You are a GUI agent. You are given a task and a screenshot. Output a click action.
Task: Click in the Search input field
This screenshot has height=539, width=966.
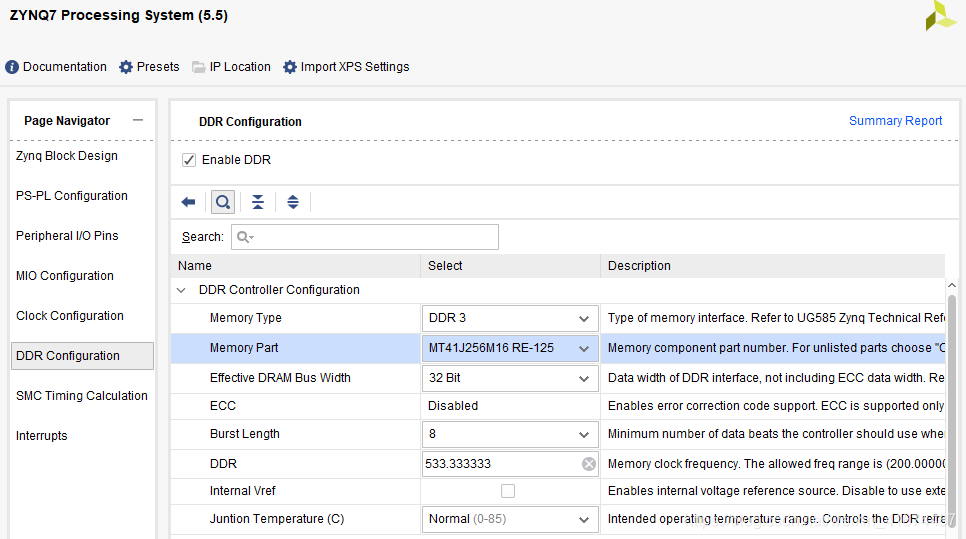pos(365,237)
